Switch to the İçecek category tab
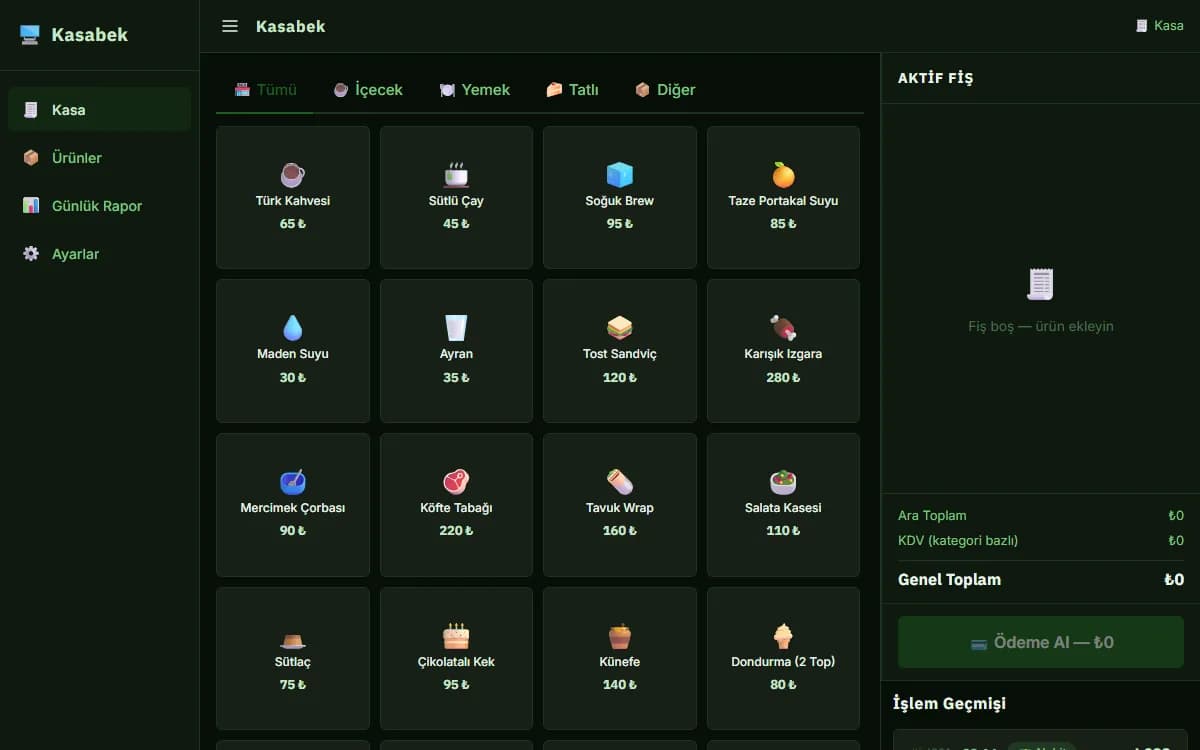 368,90
